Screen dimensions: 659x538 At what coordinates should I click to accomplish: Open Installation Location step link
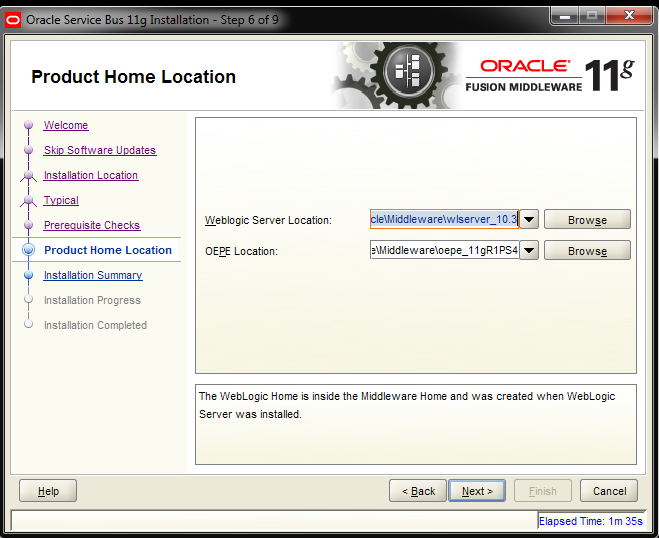[x=91, y=175]
